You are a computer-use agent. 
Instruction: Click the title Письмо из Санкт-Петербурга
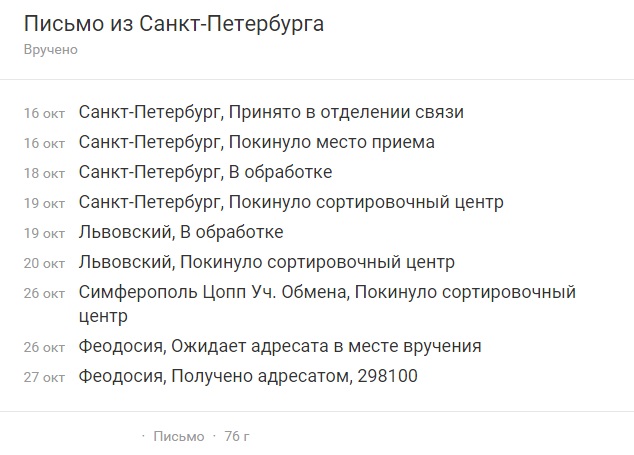click(x=174, y=24)
